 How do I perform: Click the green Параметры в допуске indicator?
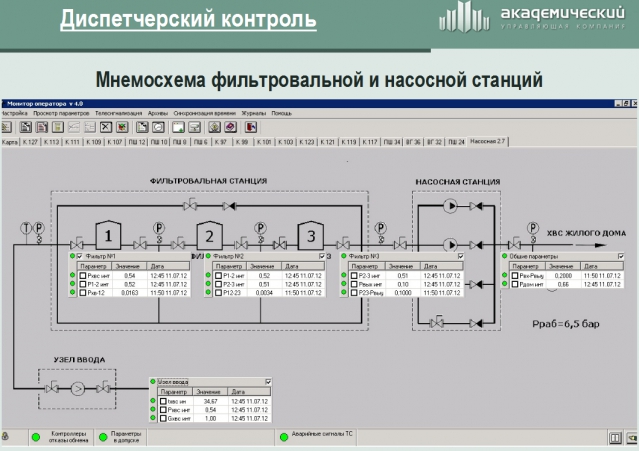click(x=103, y=437)
